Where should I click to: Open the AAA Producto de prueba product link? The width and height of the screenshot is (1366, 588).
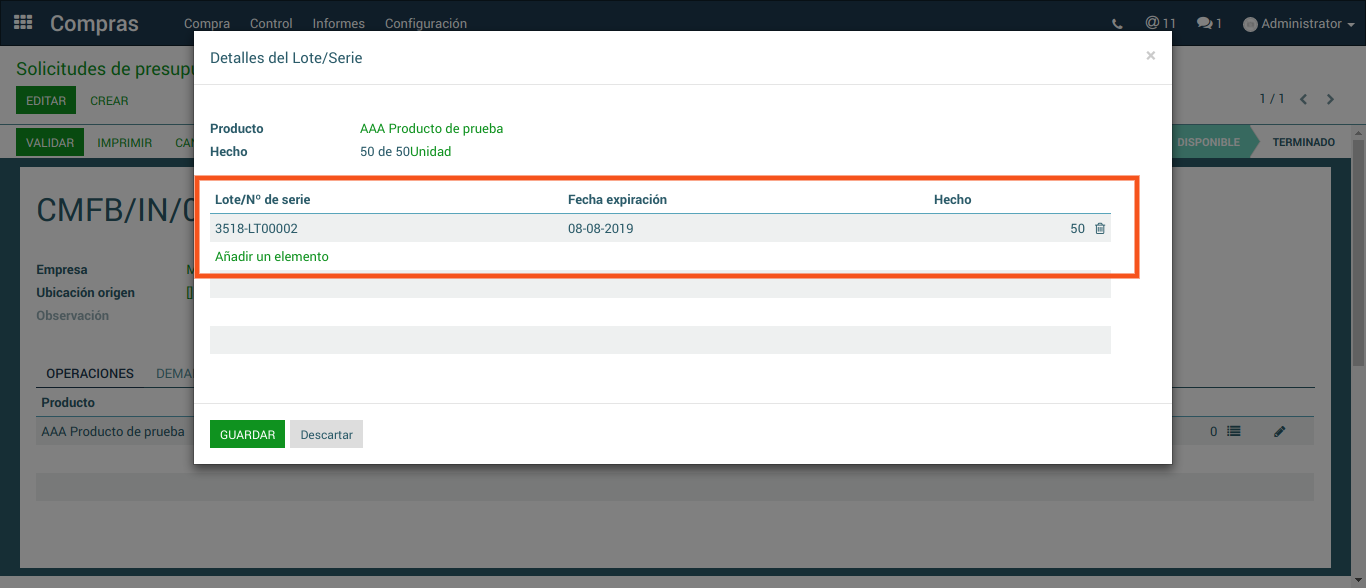[431, 129]
